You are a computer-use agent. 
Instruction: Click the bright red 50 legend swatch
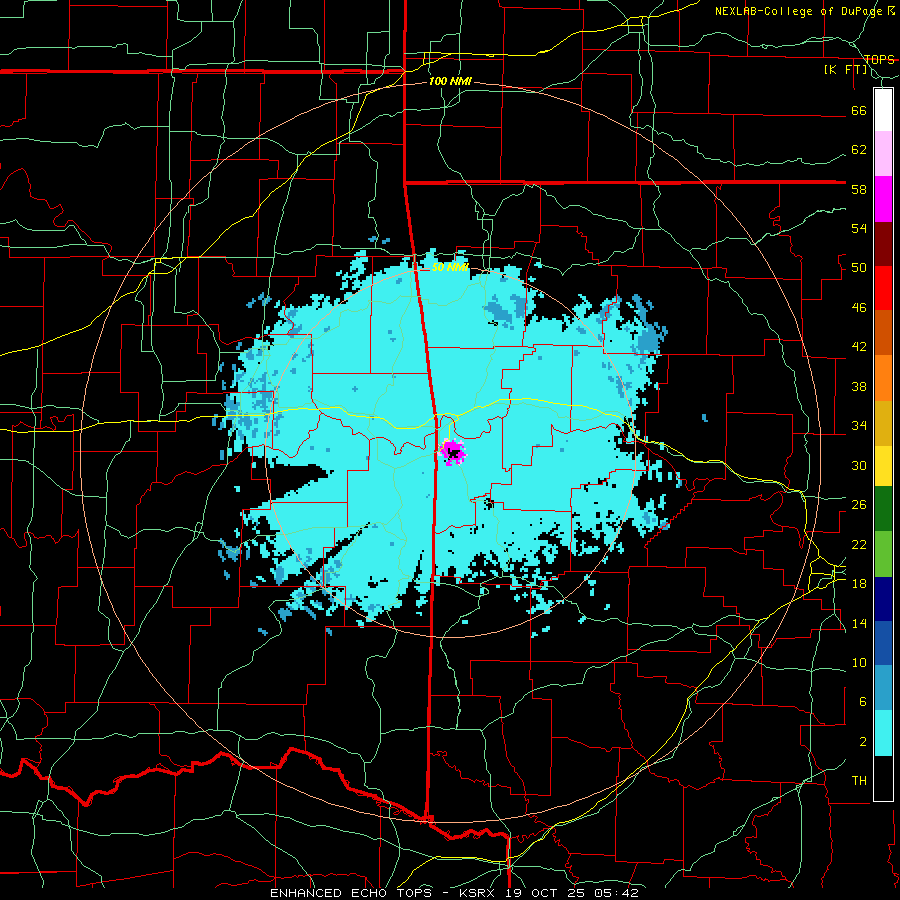pos(883,288)
